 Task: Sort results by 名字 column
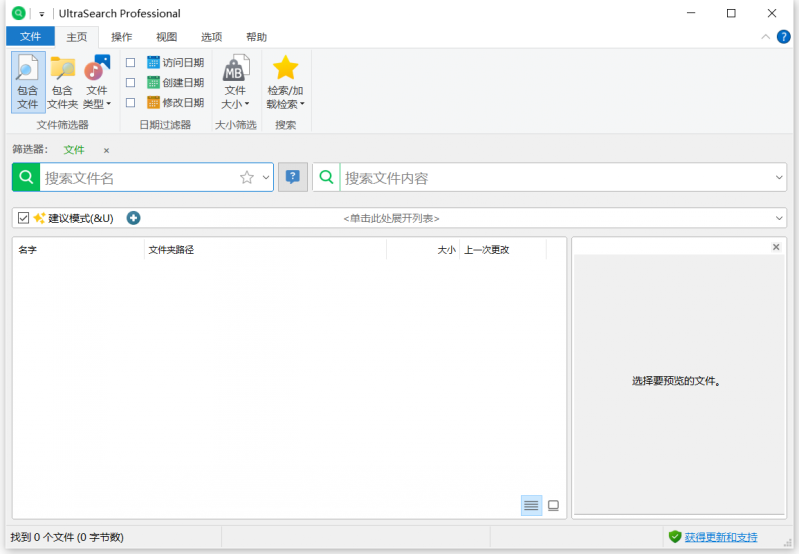point(78,250)
